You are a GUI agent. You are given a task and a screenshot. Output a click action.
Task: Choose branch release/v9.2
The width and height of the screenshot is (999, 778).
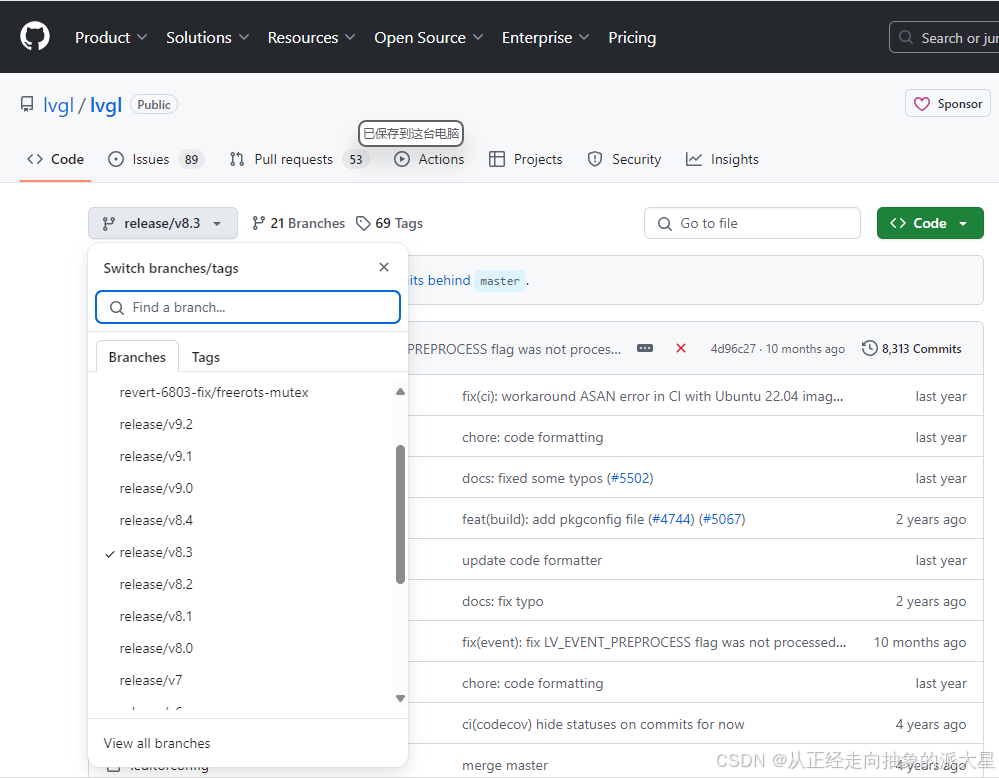click(x=156, y=424)
